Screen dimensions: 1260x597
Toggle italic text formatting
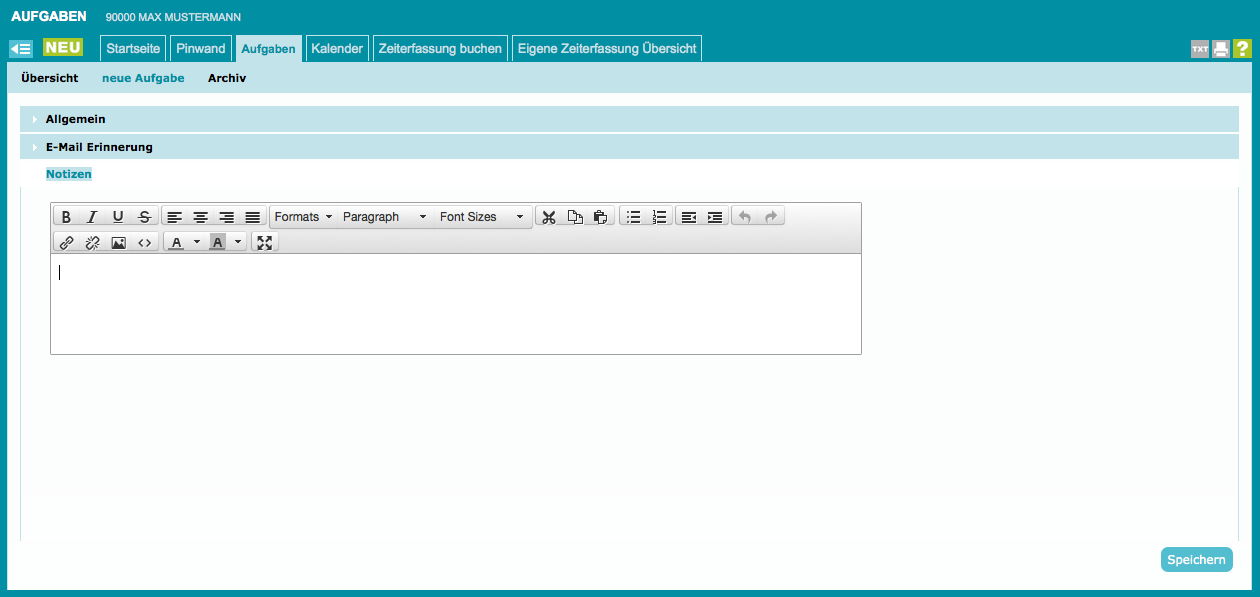point(92,217)
